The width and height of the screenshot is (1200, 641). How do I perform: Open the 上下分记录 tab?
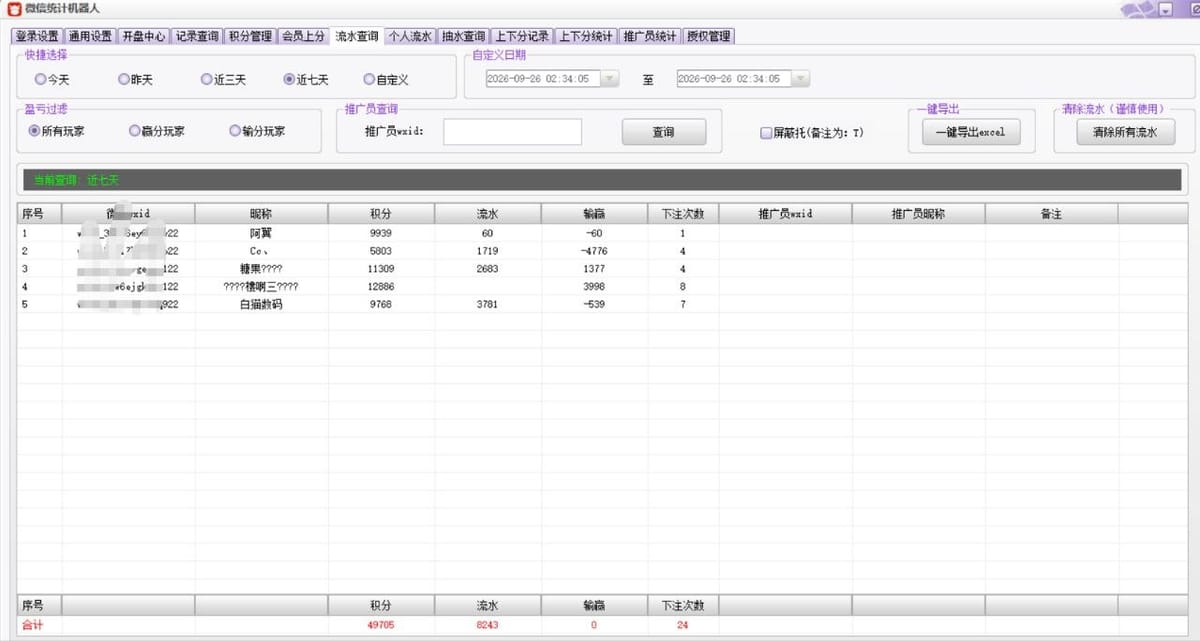(x=522, y=36)
